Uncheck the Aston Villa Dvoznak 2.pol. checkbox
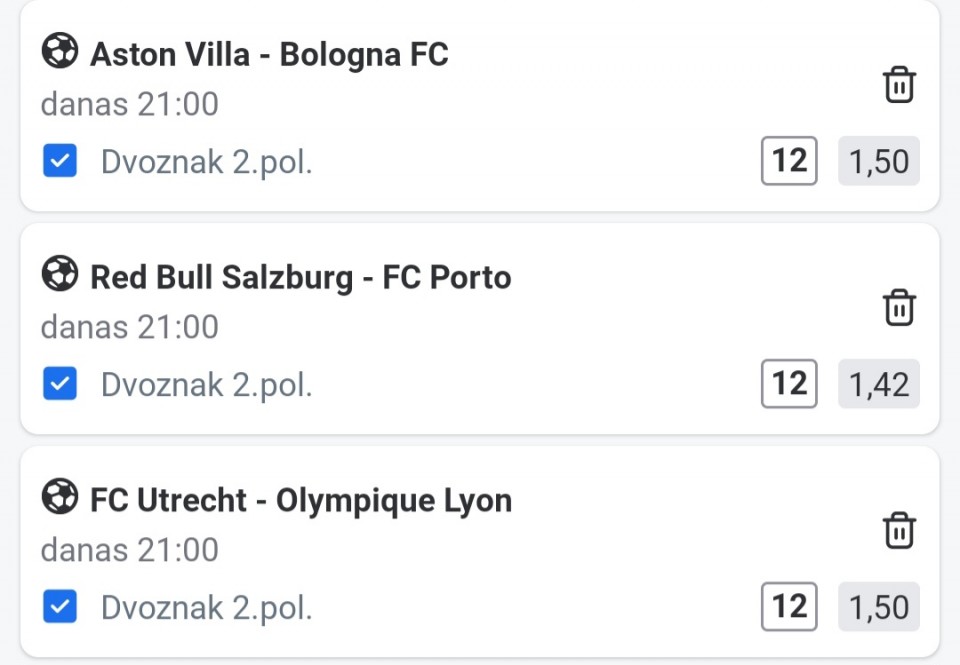 coord(60,162)
